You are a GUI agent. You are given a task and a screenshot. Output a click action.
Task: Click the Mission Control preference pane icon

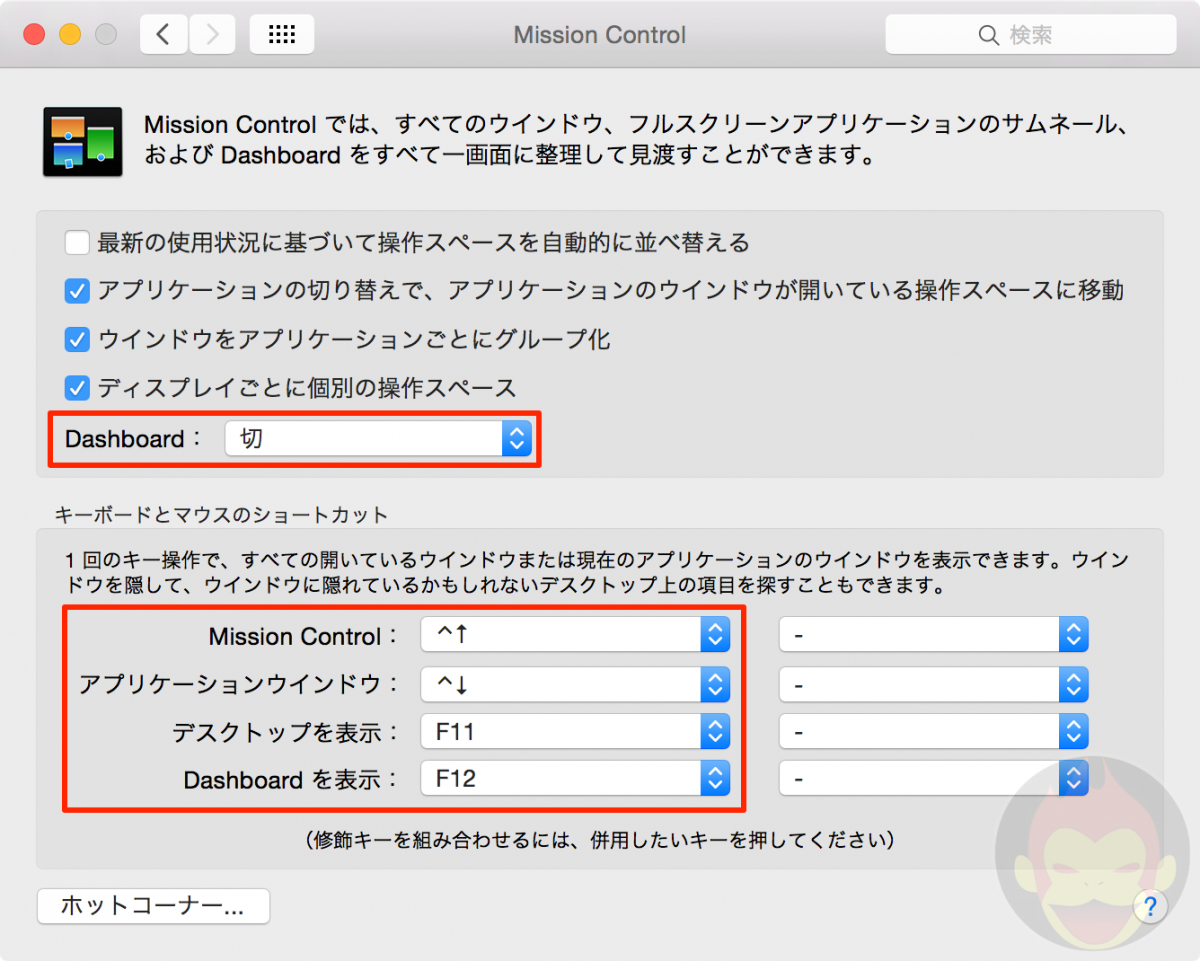[81, 140]
